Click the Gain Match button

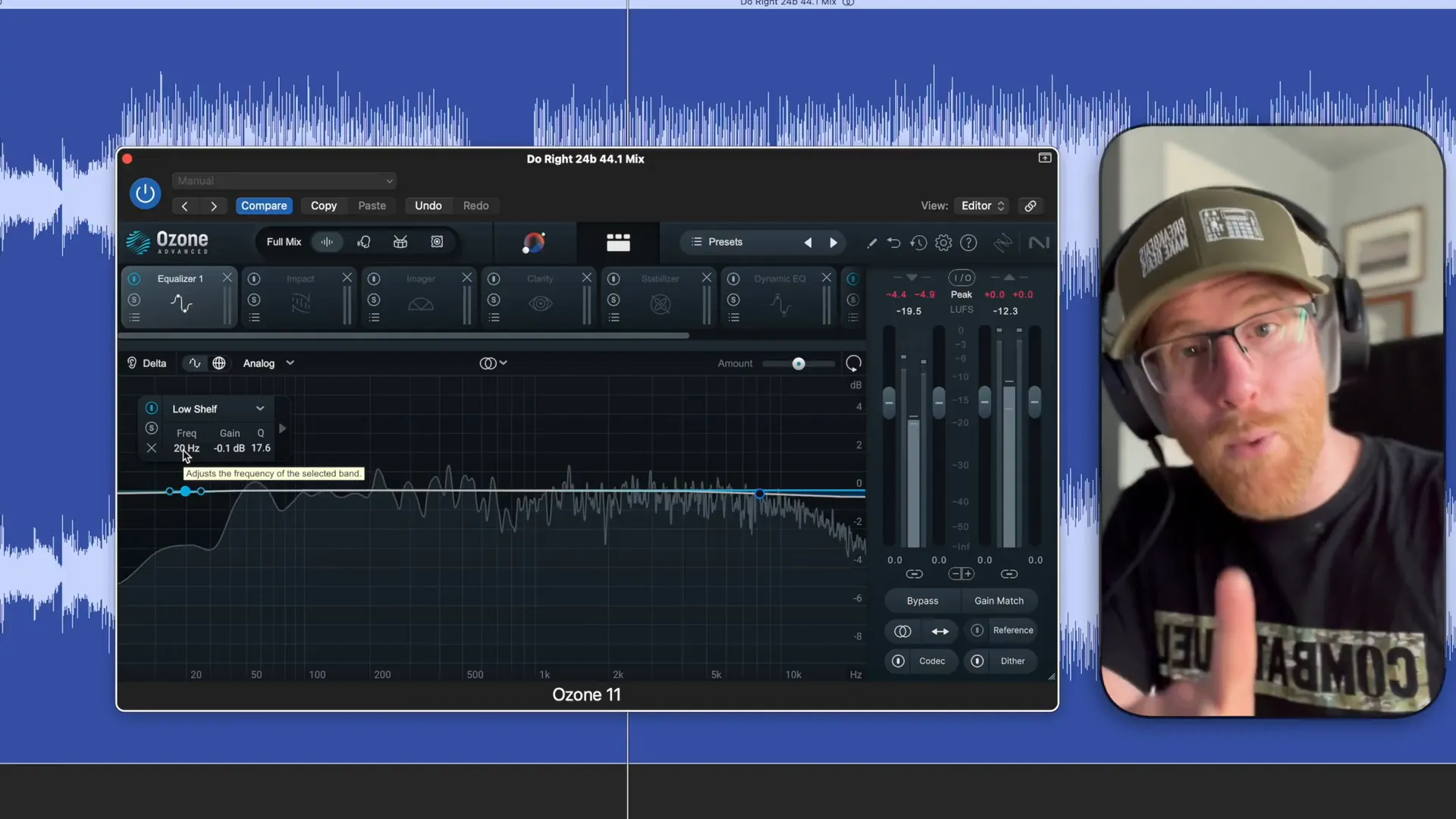[x=999, y=601]
